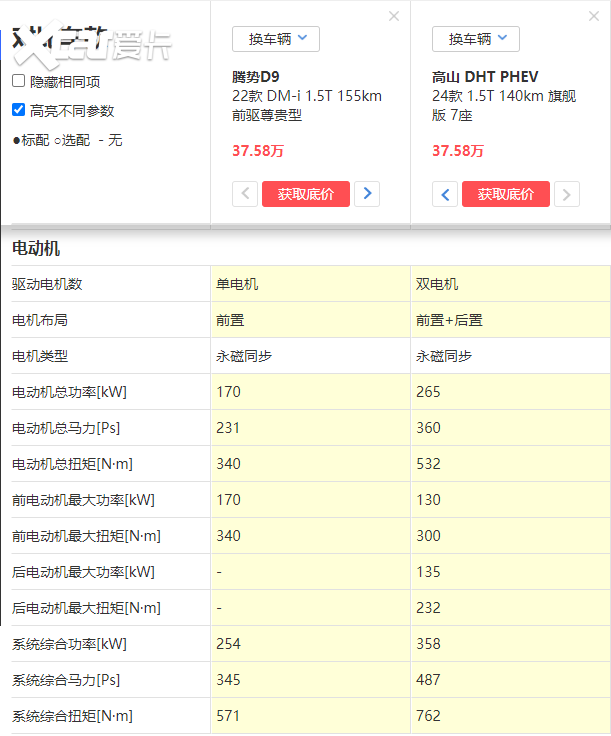Click left arrow under 腾势D9
611x736 pixels.
coord(245,194)
